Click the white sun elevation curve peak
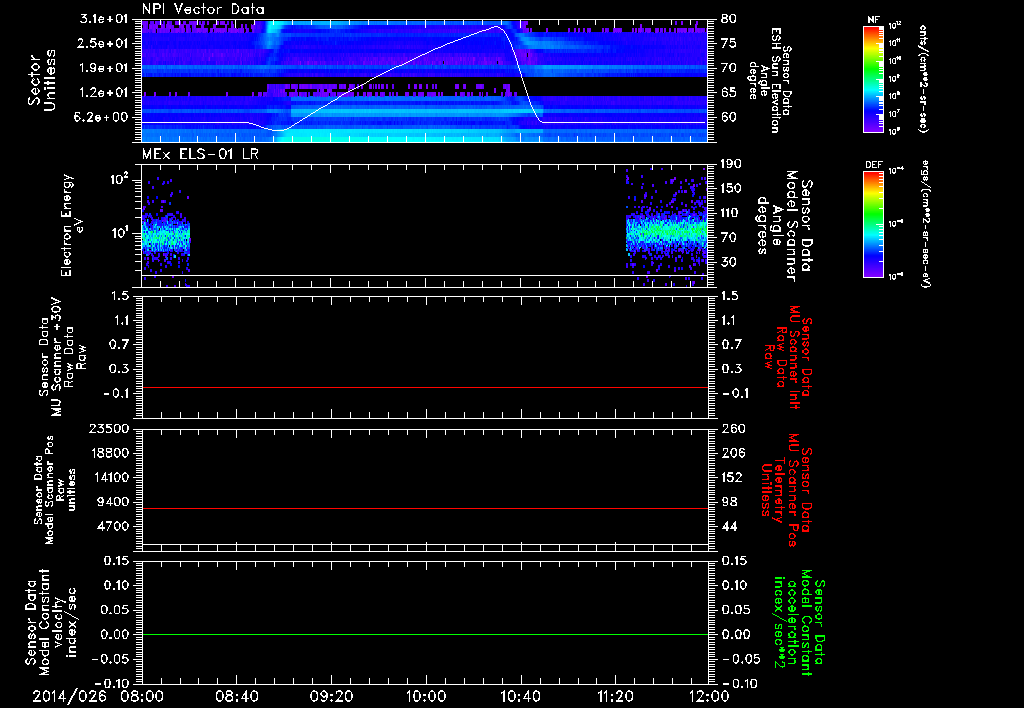The image size is (1024, 708). pos(497,27)
